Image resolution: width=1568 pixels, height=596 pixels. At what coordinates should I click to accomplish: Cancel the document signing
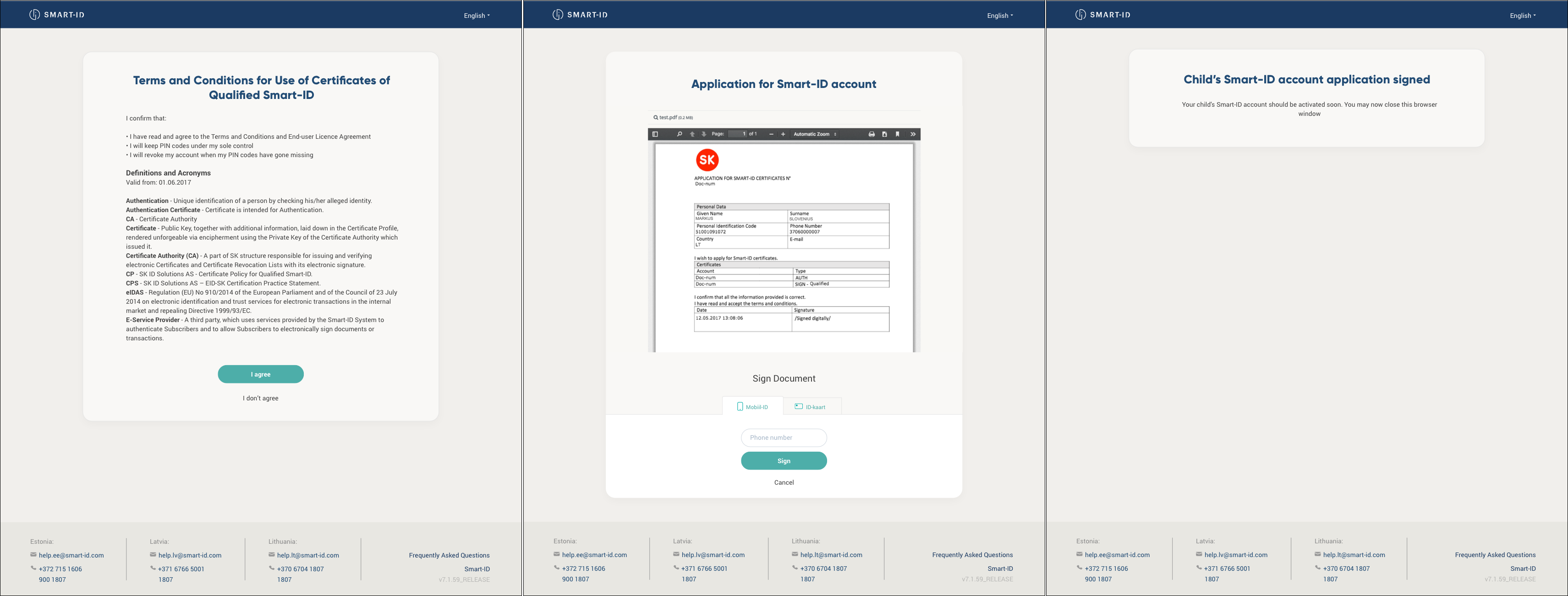tap(784, 482)
